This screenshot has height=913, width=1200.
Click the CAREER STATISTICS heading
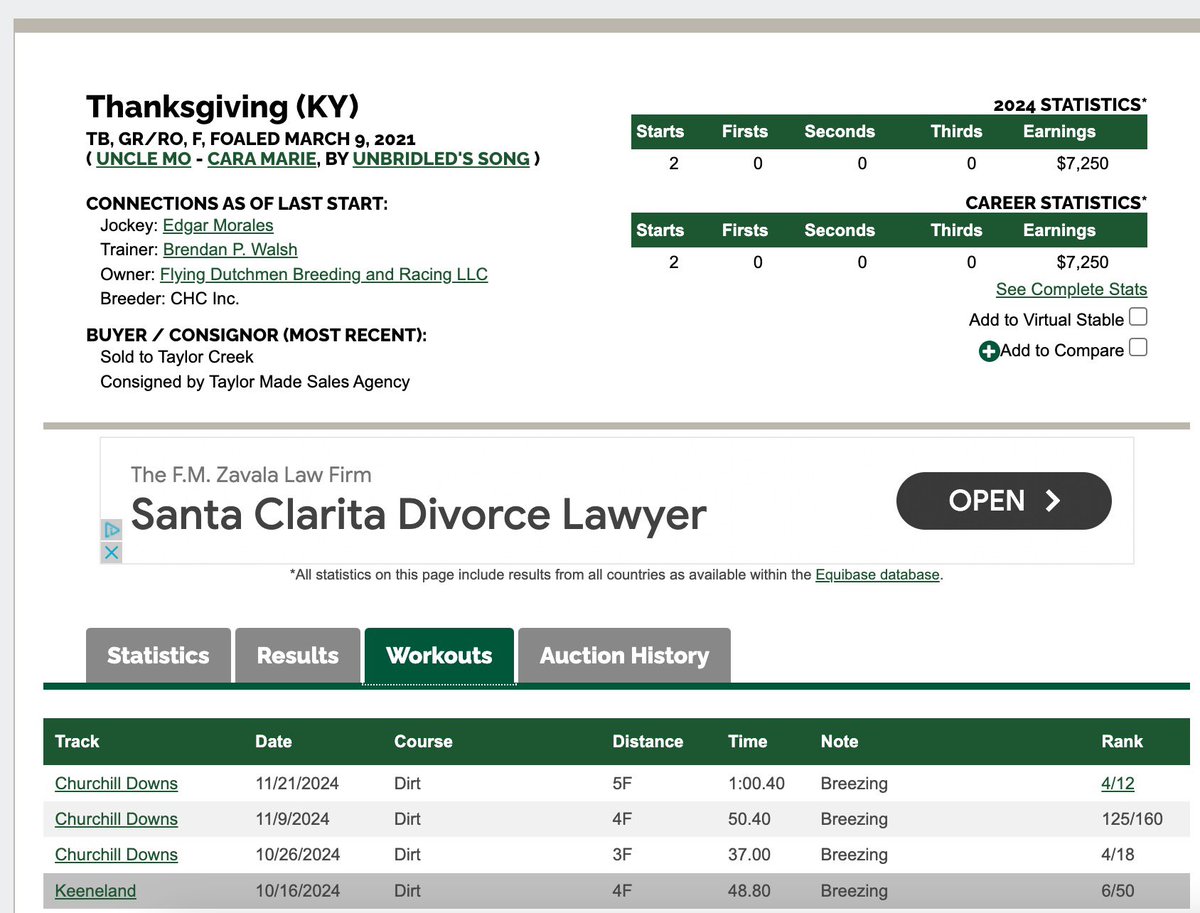click(x=1056, y=203)
